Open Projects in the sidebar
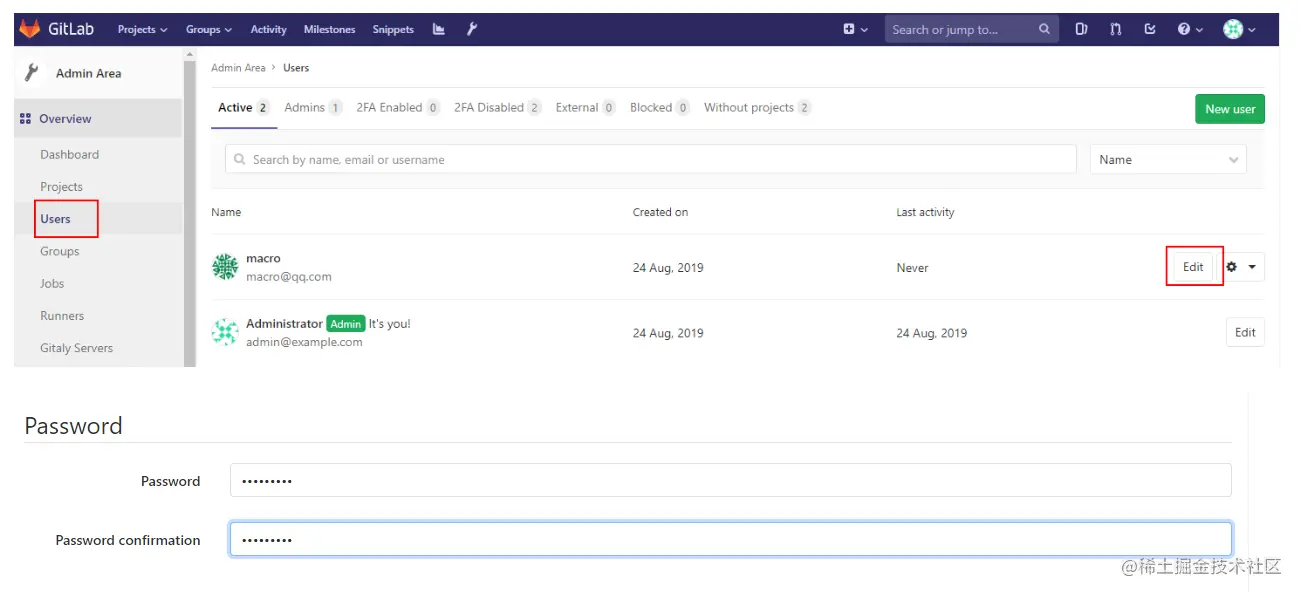 click(61, 187)
